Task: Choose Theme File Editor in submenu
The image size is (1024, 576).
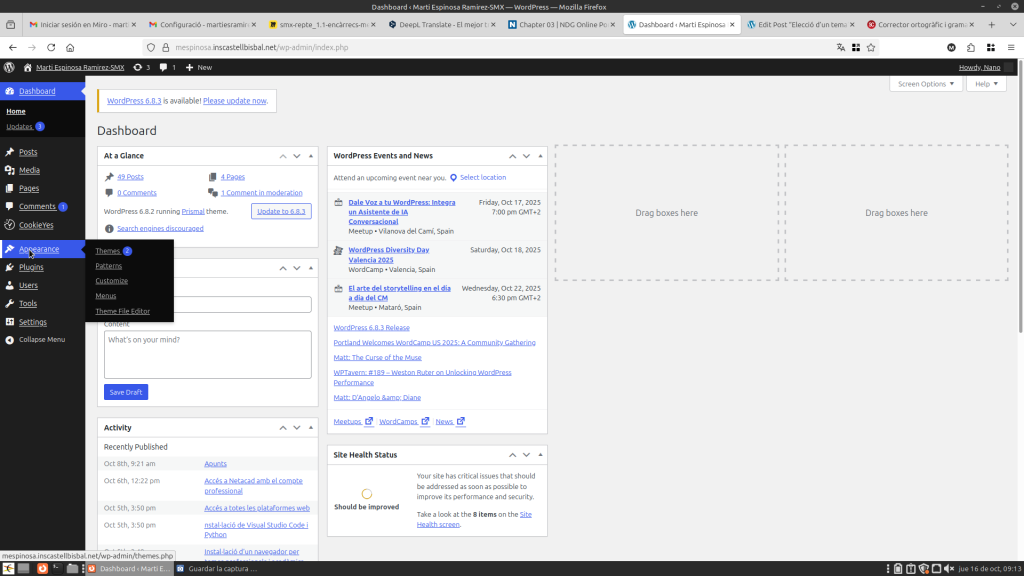Action: (x=122, y=311)
